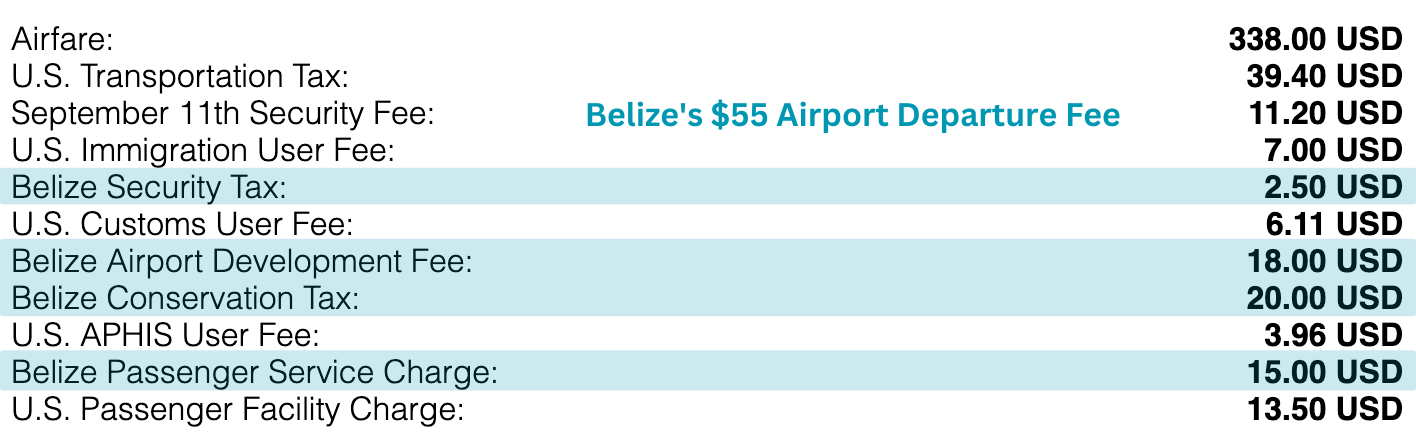Click the Belize Conservation Tax label
Viewport: 1416px width, 436px height.
pyautogui.click(x=185, y=298)
